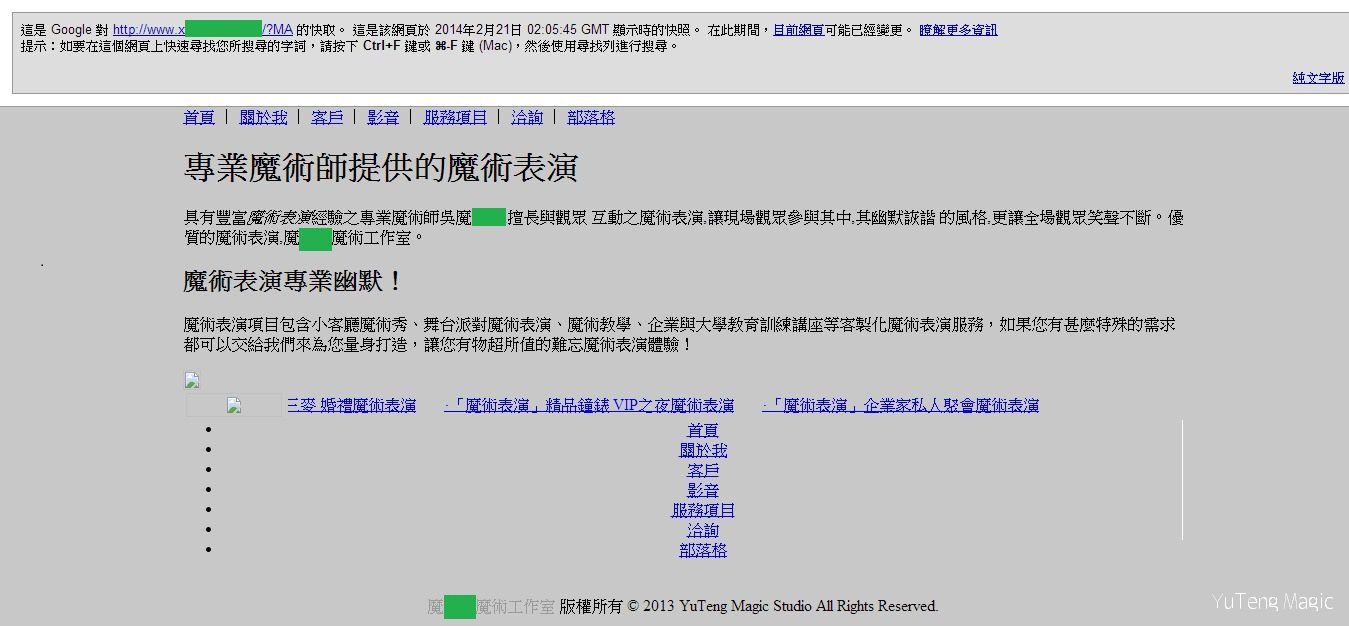The width and height of the screenshot is (1349, 626).
Task: Click the 目前網頁 link in cache notice
Action: [798, 30]
